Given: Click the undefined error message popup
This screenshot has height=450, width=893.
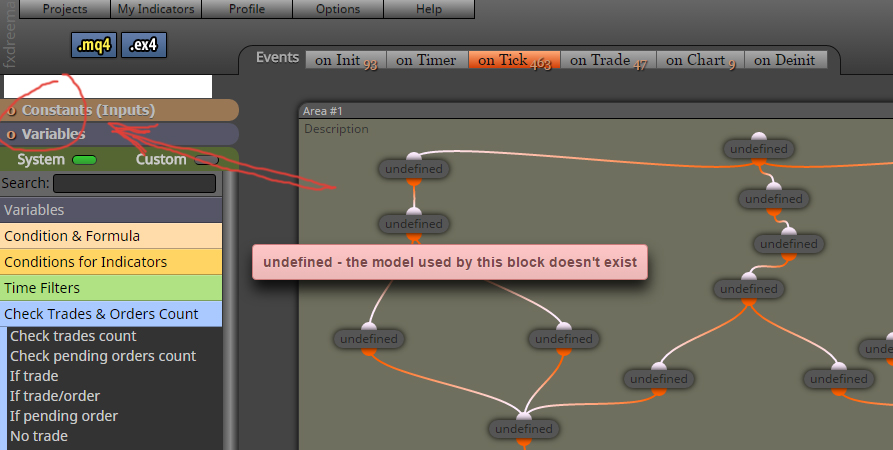Looking at the screenshot, I should [450, 262].
